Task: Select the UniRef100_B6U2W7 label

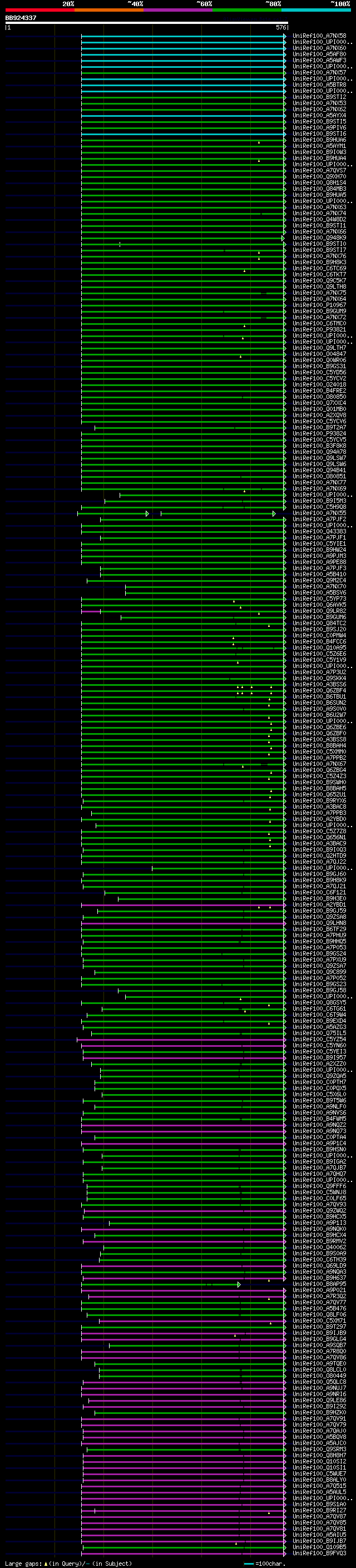Action: point(319,715)
